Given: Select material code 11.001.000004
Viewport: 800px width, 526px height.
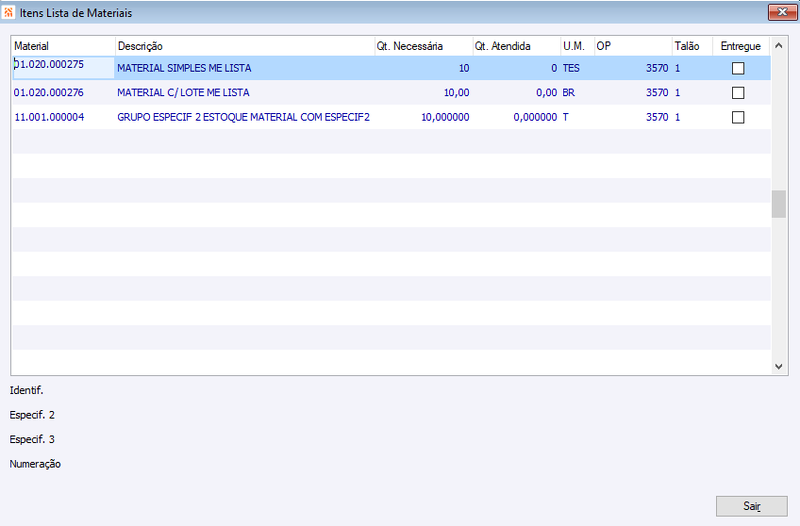Looking at the screenshot, I should click(49, 117).
